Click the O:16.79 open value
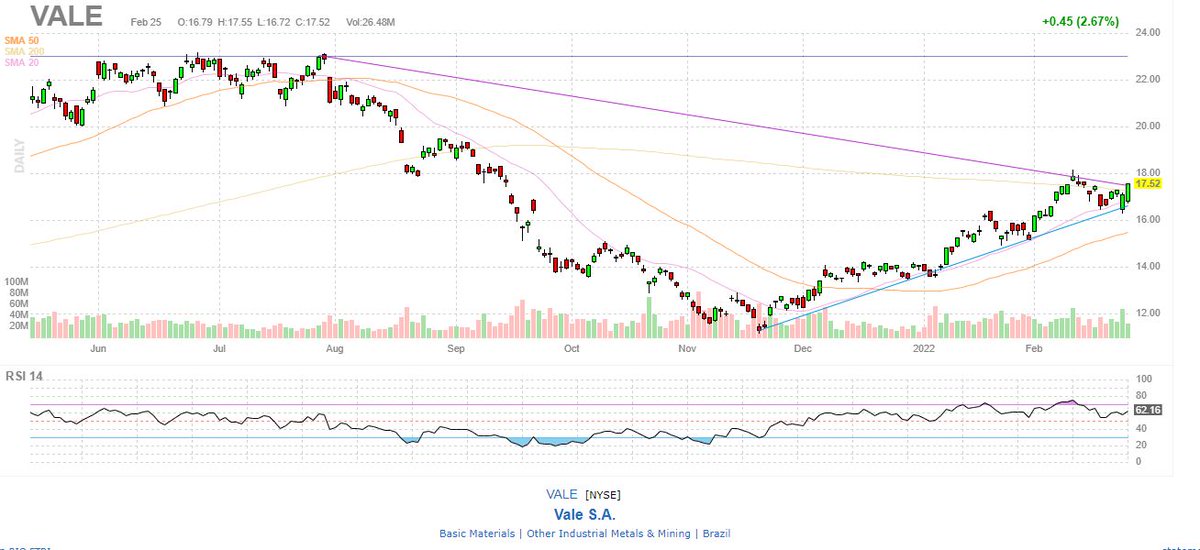 pos(195,21)
